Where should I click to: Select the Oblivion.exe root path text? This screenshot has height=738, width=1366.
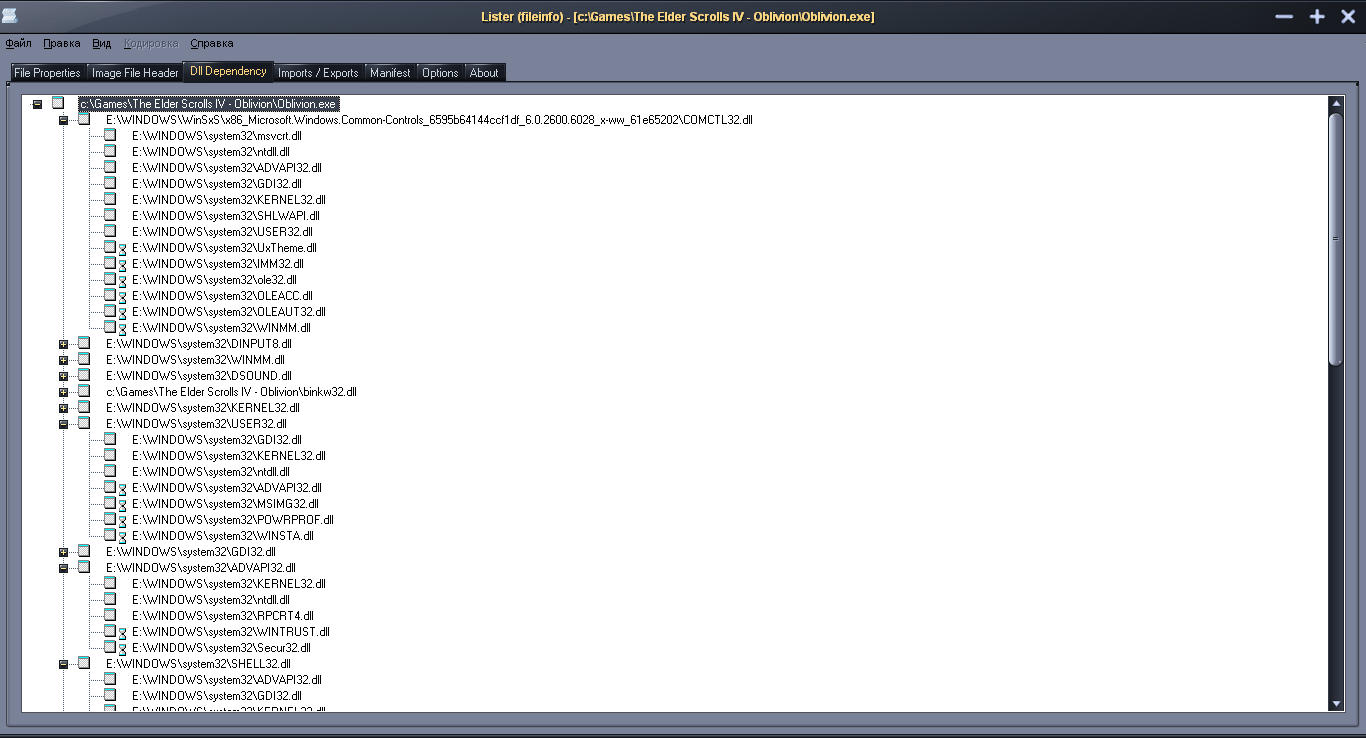pos(208,103)
